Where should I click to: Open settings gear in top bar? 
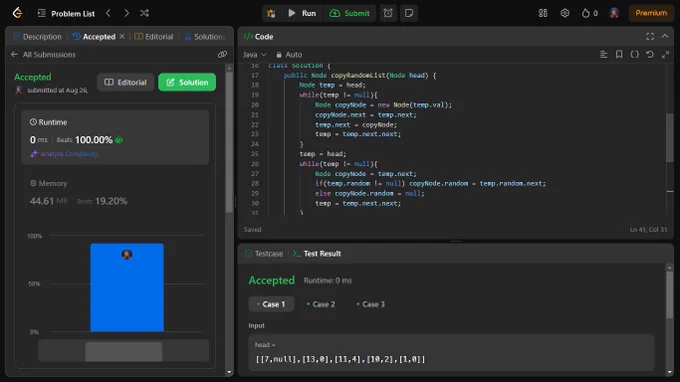565,13
